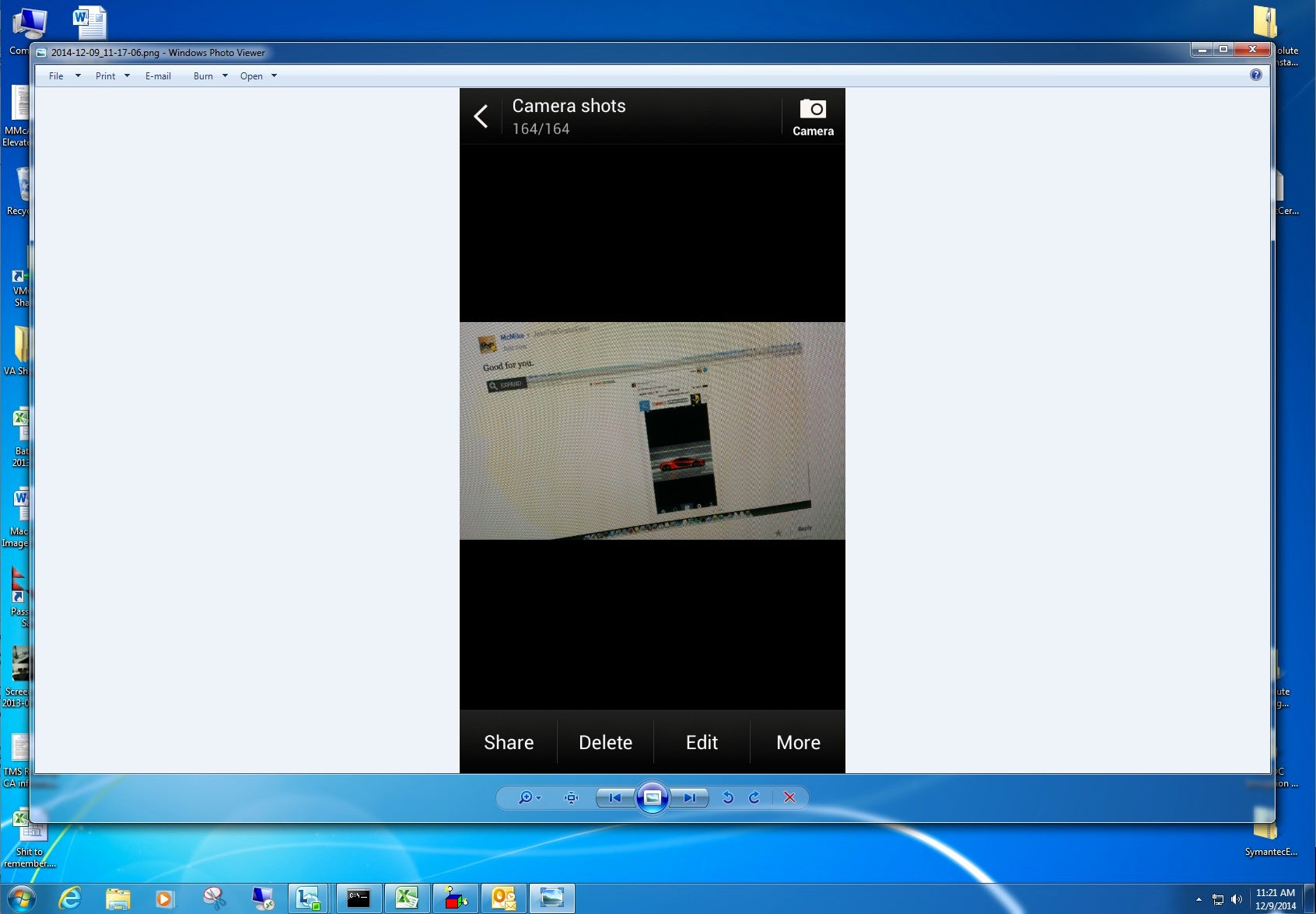This screenshot has height=914, width=1316.
Task: Open the File menu
Action: [56, 76]
